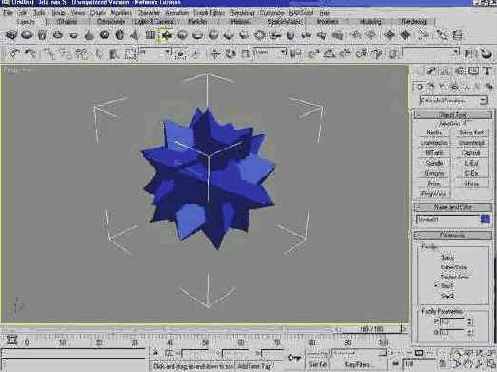
Task: Switch to the Space Warps shelf tab
Action: (x=284, y=22)
